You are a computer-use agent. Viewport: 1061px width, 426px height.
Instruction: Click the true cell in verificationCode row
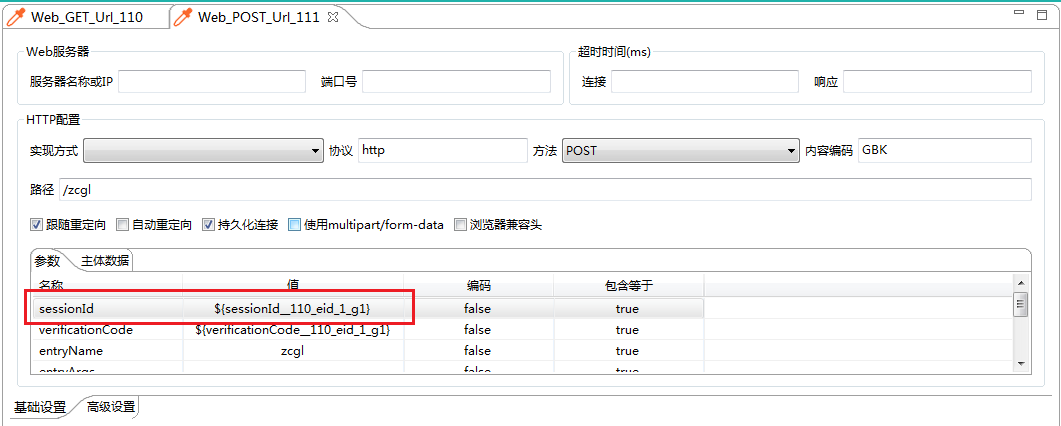628,330
